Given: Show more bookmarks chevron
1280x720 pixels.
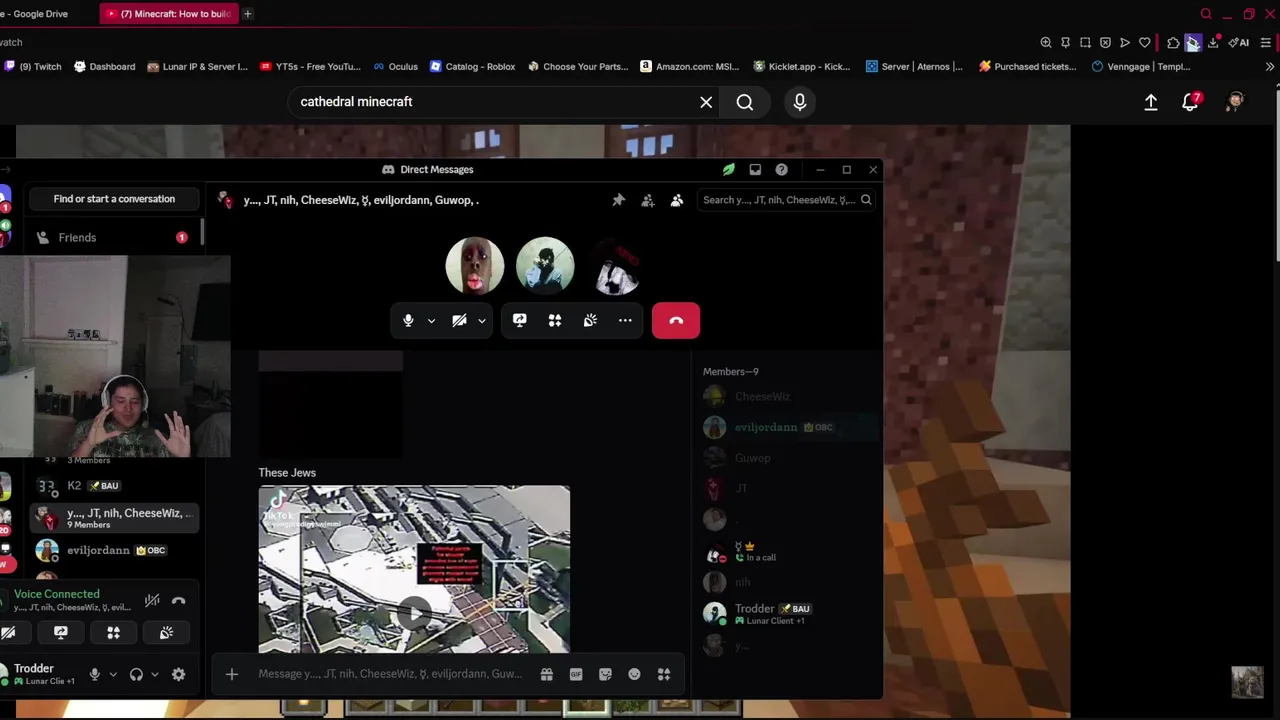Looking at the screenshot, I should tap(1270, 67).
